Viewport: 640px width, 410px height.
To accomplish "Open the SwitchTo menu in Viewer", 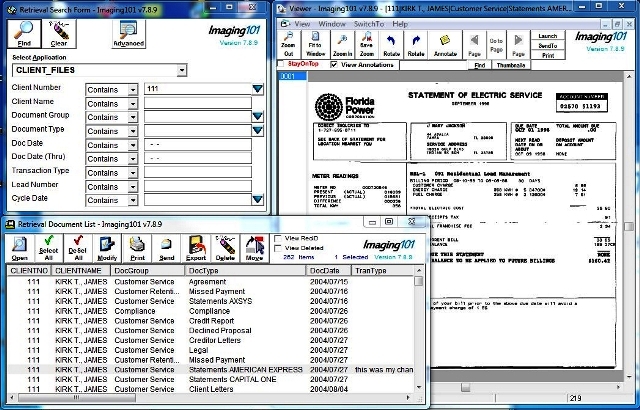I will coord(369,24).
